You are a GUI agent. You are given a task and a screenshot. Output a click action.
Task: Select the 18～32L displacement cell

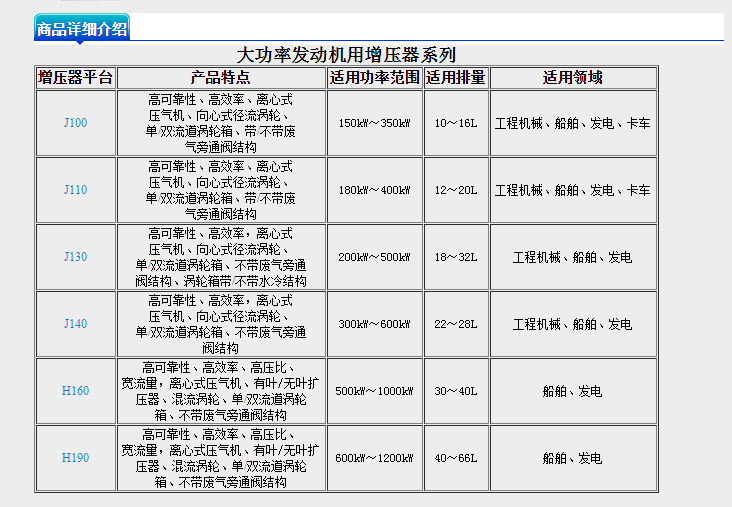pos(456,257)
